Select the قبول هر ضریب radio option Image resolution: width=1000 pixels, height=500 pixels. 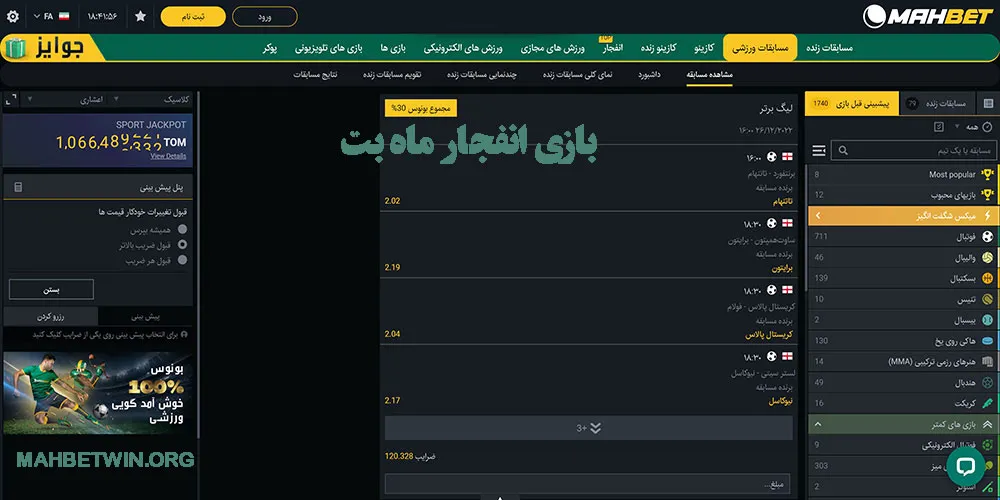(182, 260)
